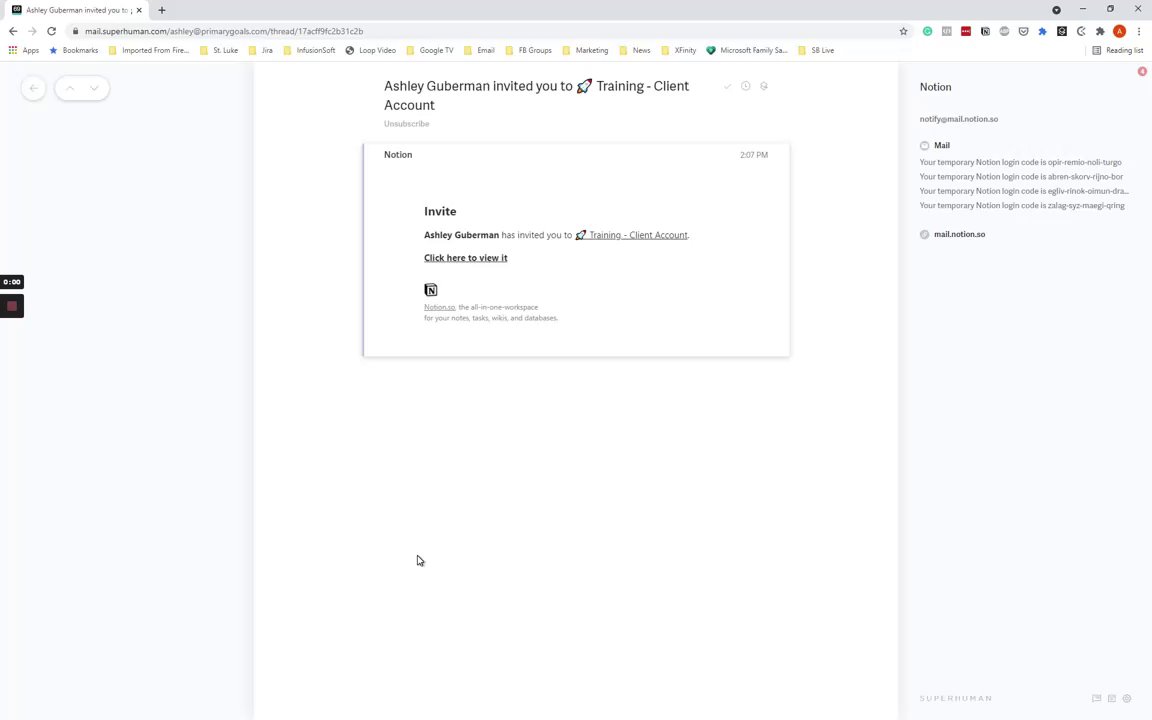This screenshot has height=720, width=1152.
Task: Click the login code abren-skorv-rijno-bor email
Action: 1021,176
